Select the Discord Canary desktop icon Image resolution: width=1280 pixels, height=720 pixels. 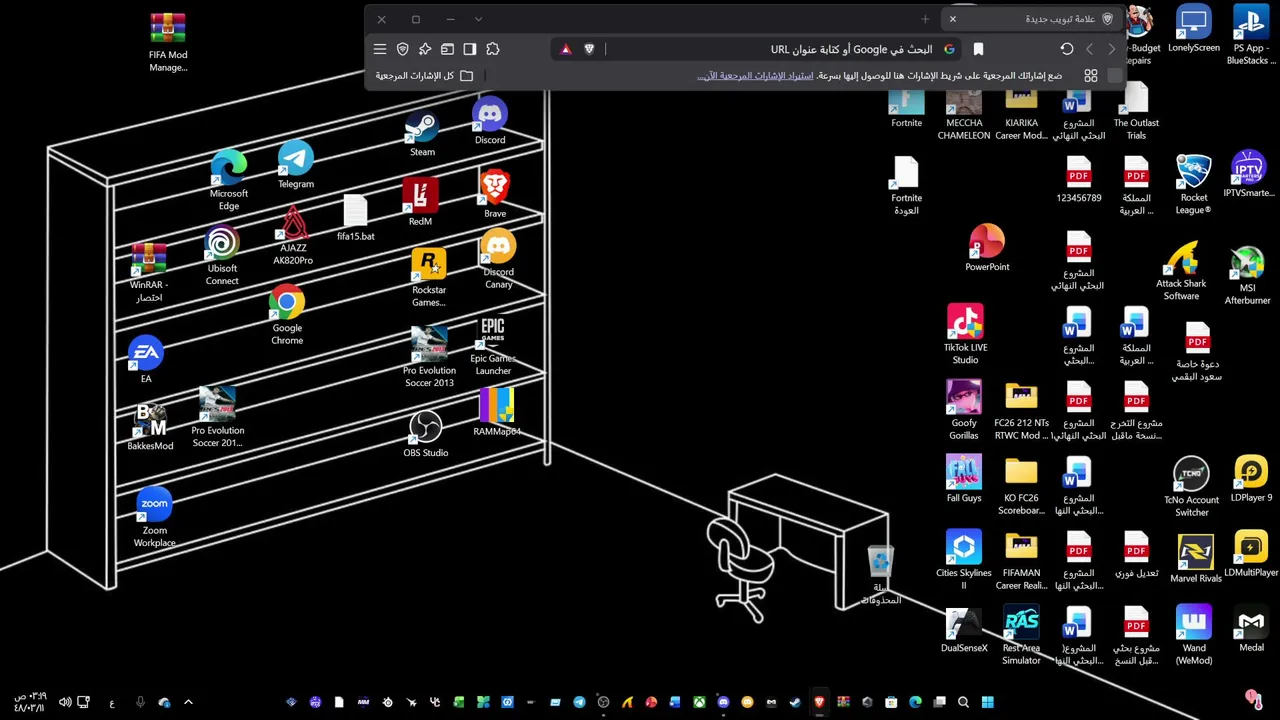tap(498, 260)
